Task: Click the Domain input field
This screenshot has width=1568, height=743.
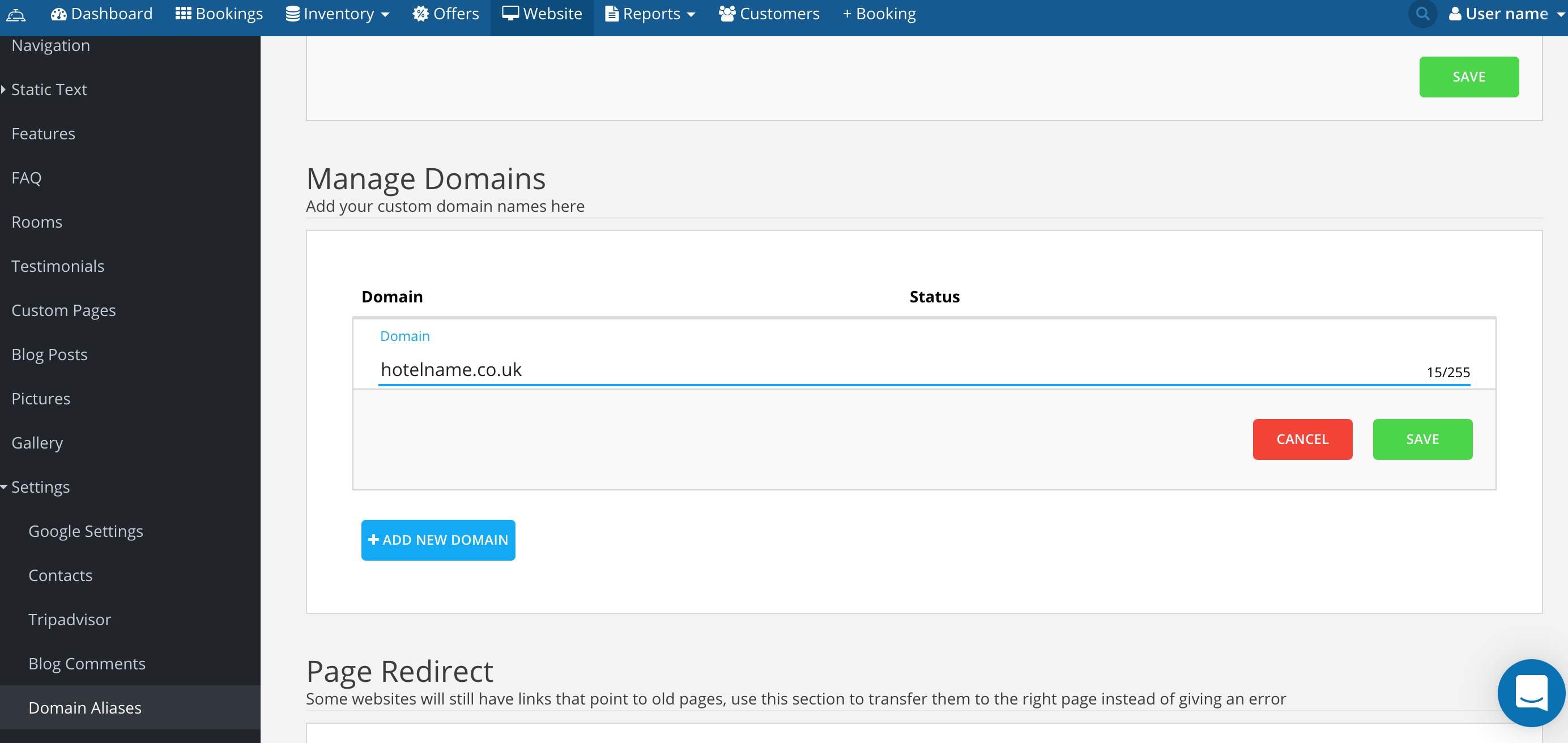Action: [x=924, y=369]
